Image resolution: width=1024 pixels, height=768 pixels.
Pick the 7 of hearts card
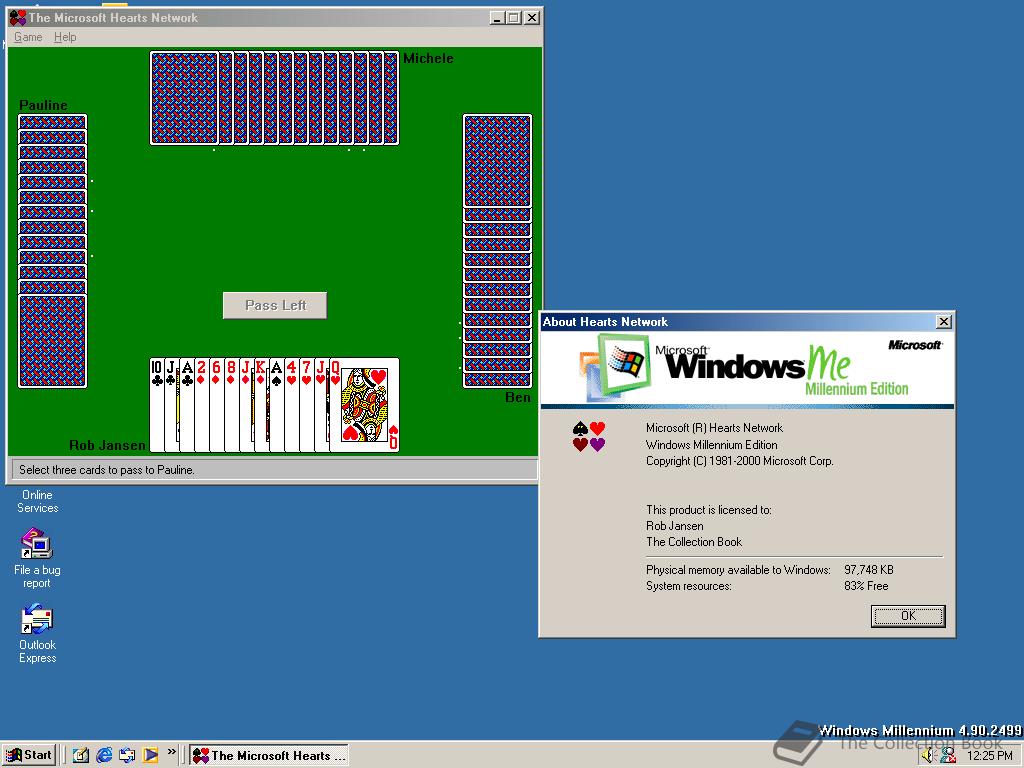[x=307, y=405]
